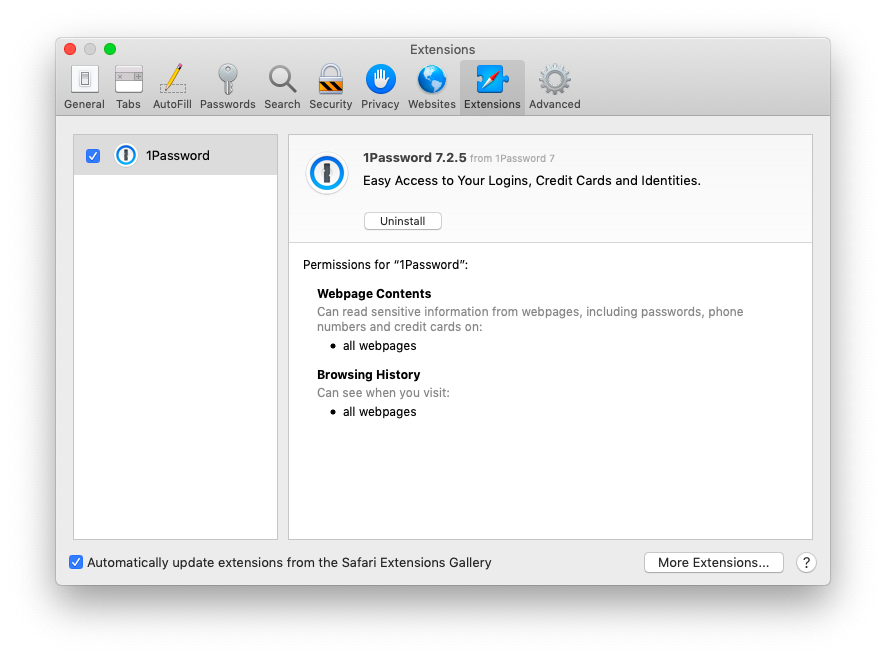The image size is (886, 659).
Task: Open the Privacy hand pane
Action: click(x=380, y=88)
